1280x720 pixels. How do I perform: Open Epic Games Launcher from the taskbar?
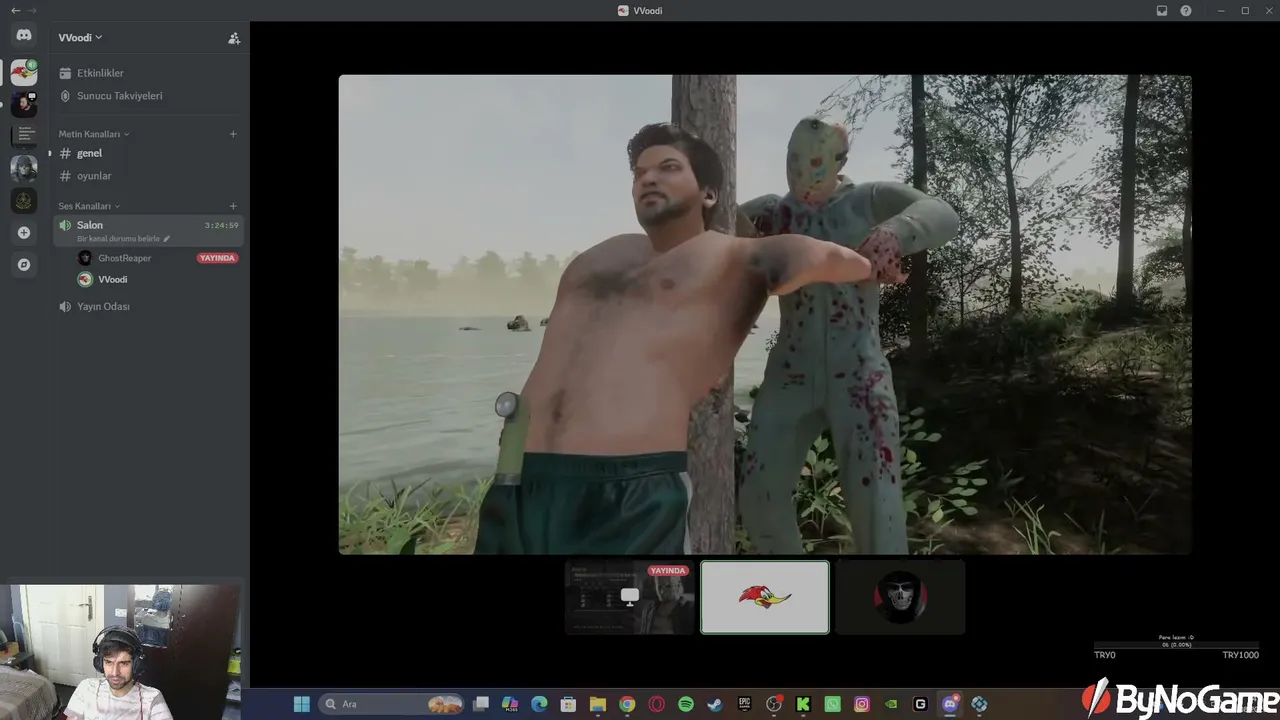click(x=744, y=704)
